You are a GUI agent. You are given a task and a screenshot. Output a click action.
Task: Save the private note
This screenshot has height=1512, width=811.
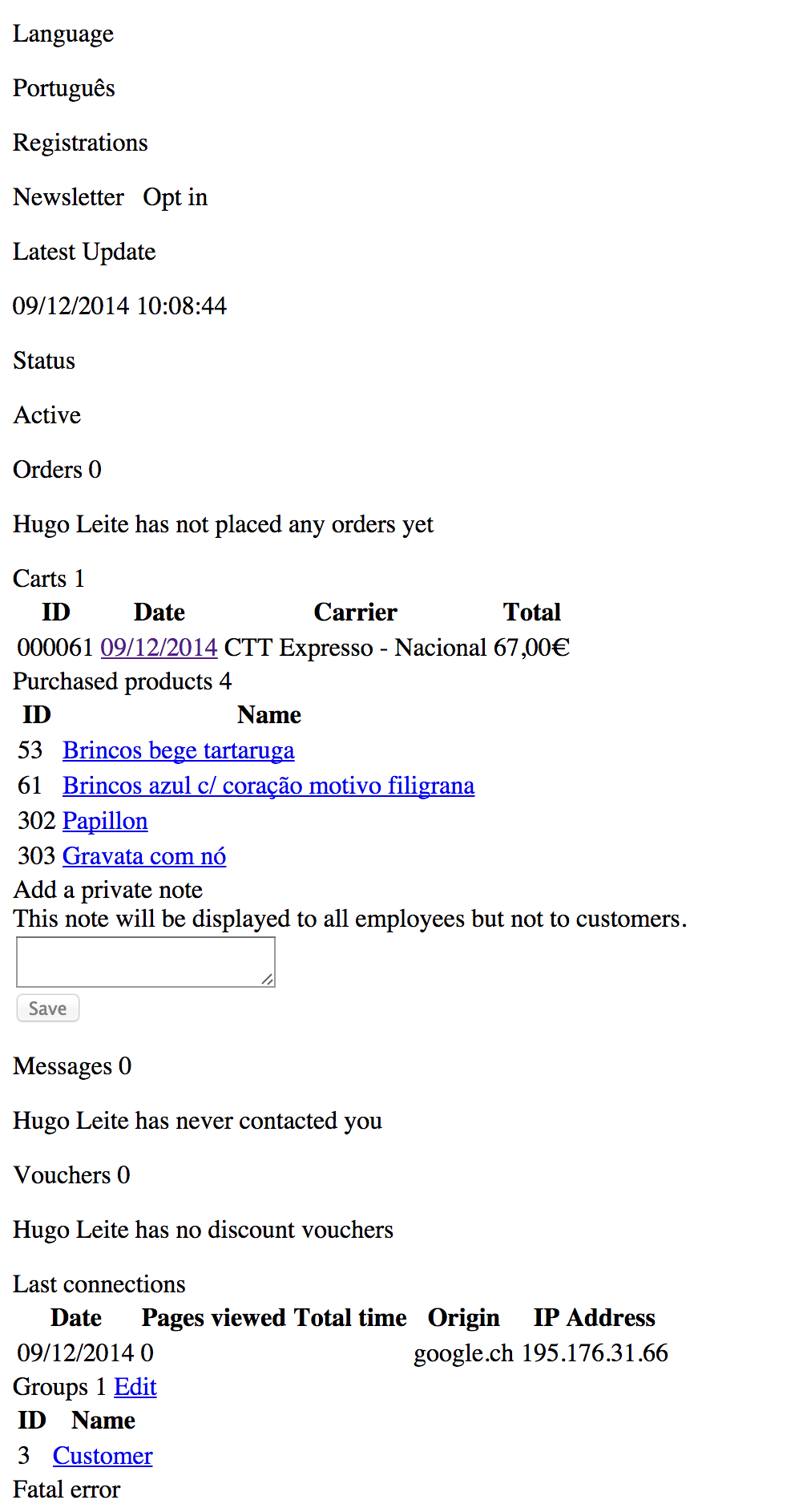(48, 1009)
